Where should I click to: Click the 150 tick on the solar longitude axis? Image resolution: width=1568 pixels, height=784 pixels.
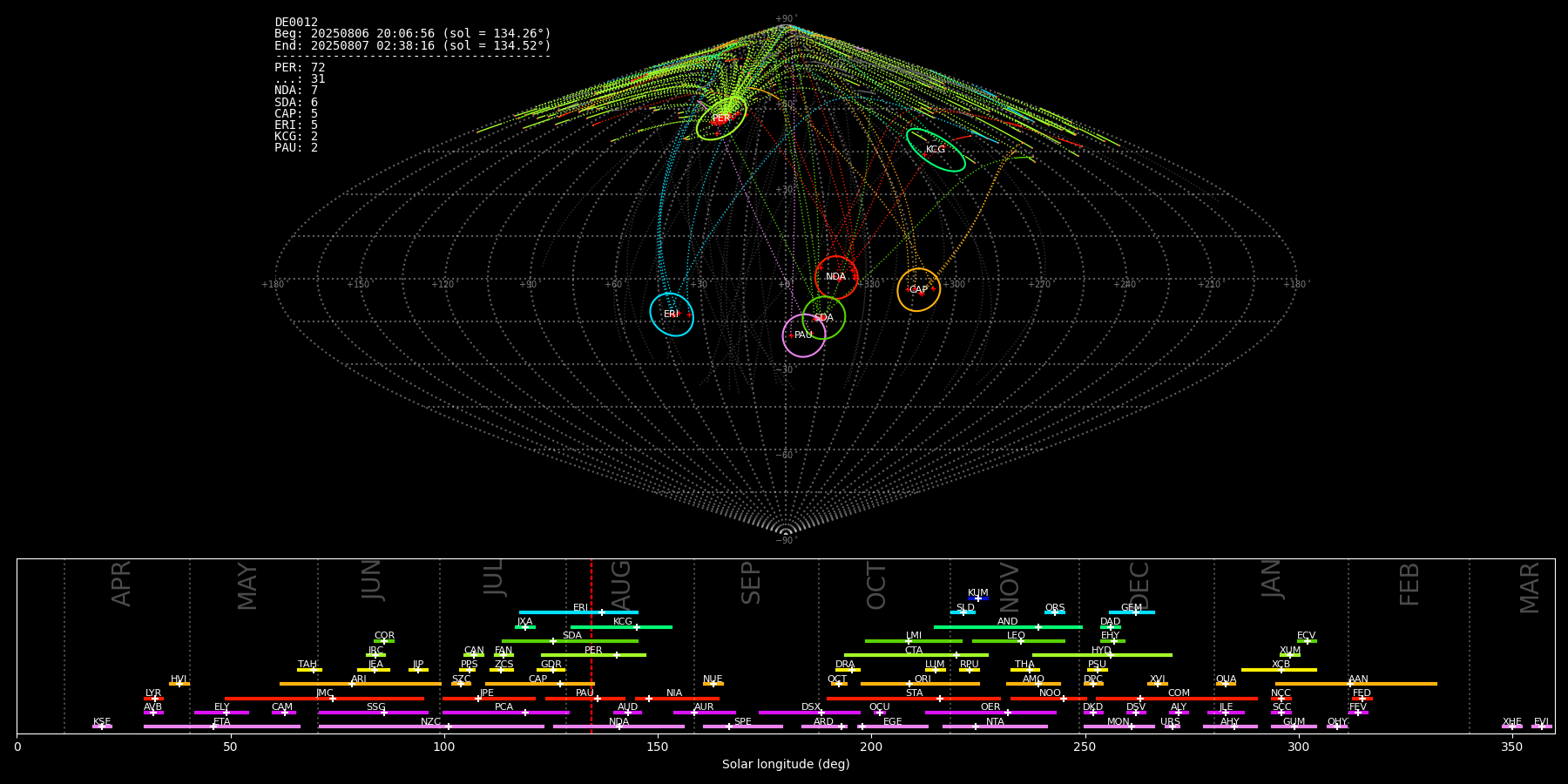coord(658,747)
